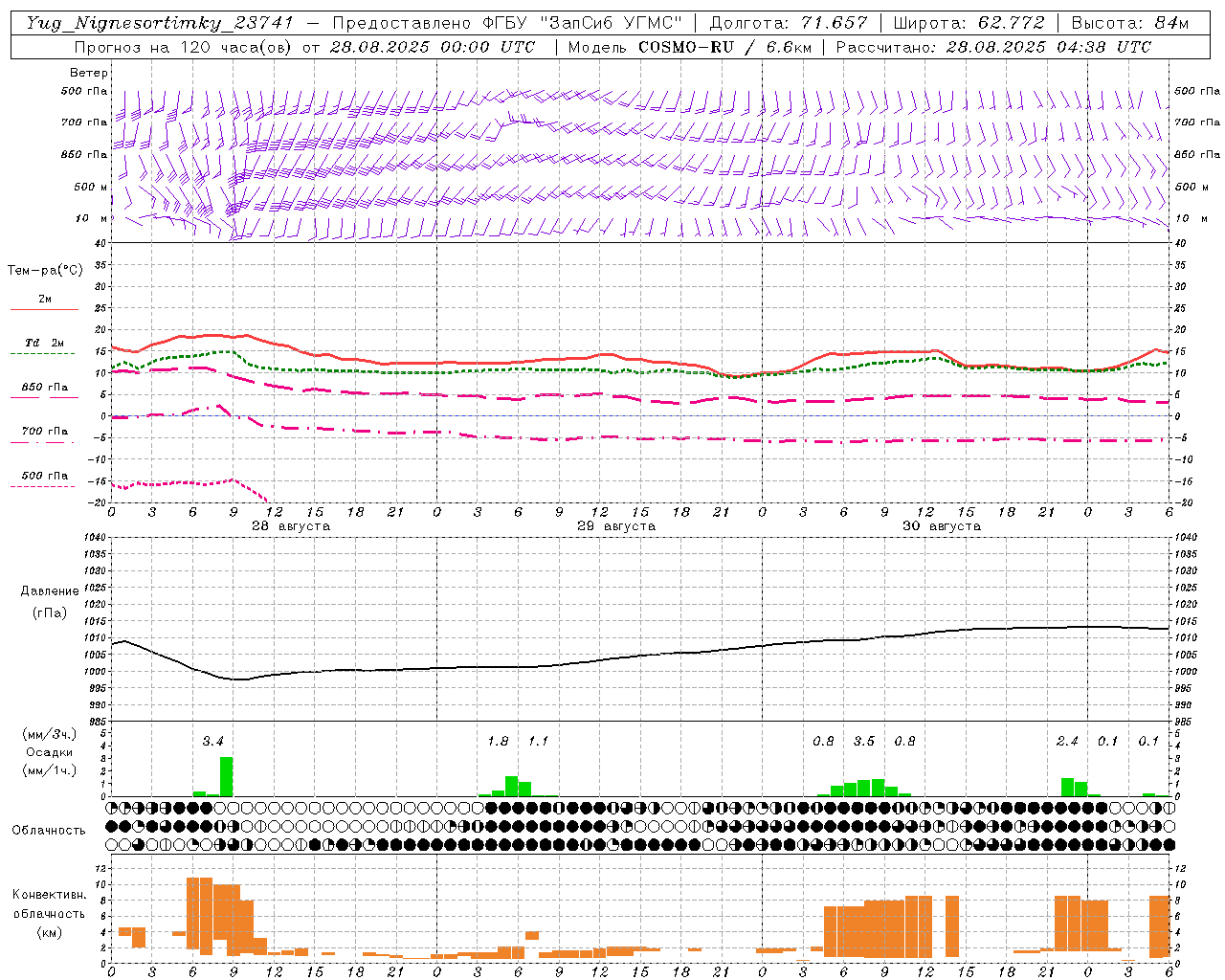Click the Ветер panel label
The height and width of the screenshot is (980, 1225).
point(88,73)
